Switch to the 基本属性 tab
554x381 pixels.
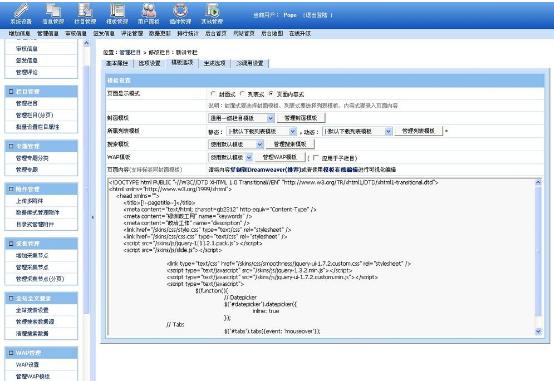click(117, 63)
